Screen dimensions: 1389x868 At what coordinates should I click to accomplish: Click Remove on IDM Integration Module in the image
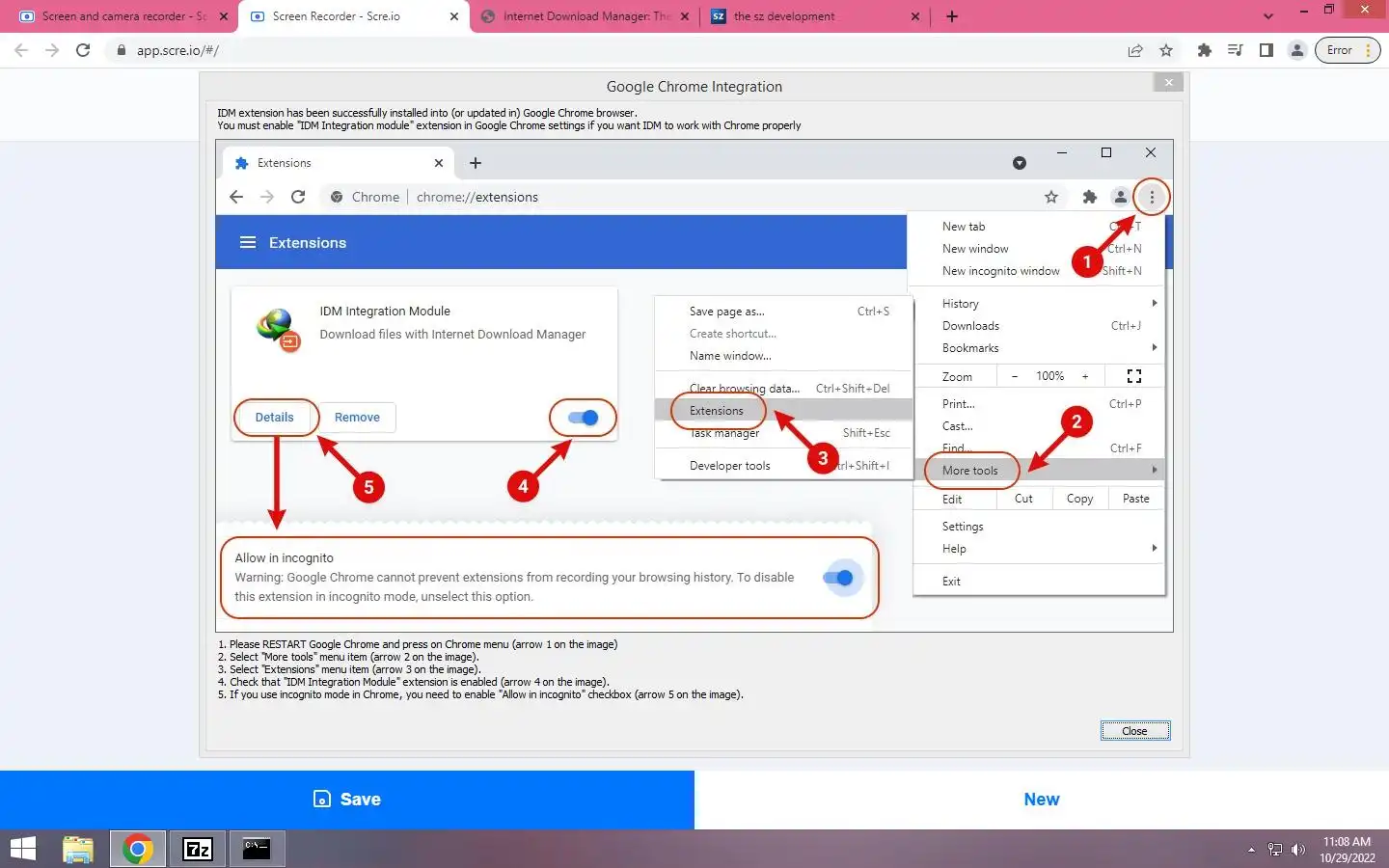click(357, 418)
